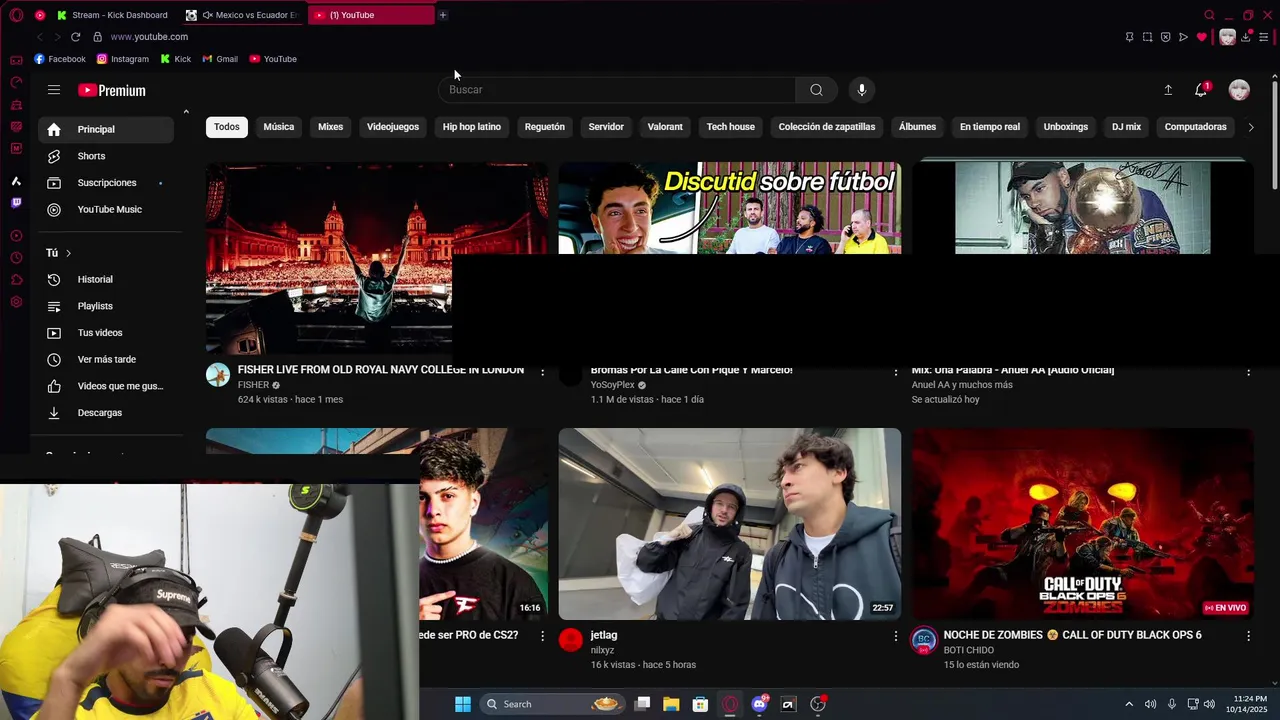The height and width of the screenshot is (720, 1280).
Task: Open the YouTube upload/create icon
Action: 1168,90
